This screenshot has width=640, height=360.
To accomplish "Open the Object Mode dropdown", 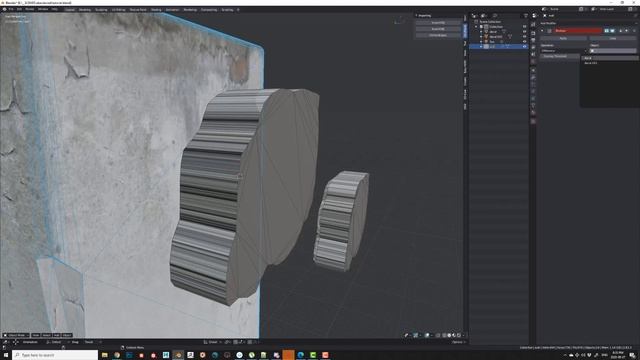I will [x=16, y=335].
